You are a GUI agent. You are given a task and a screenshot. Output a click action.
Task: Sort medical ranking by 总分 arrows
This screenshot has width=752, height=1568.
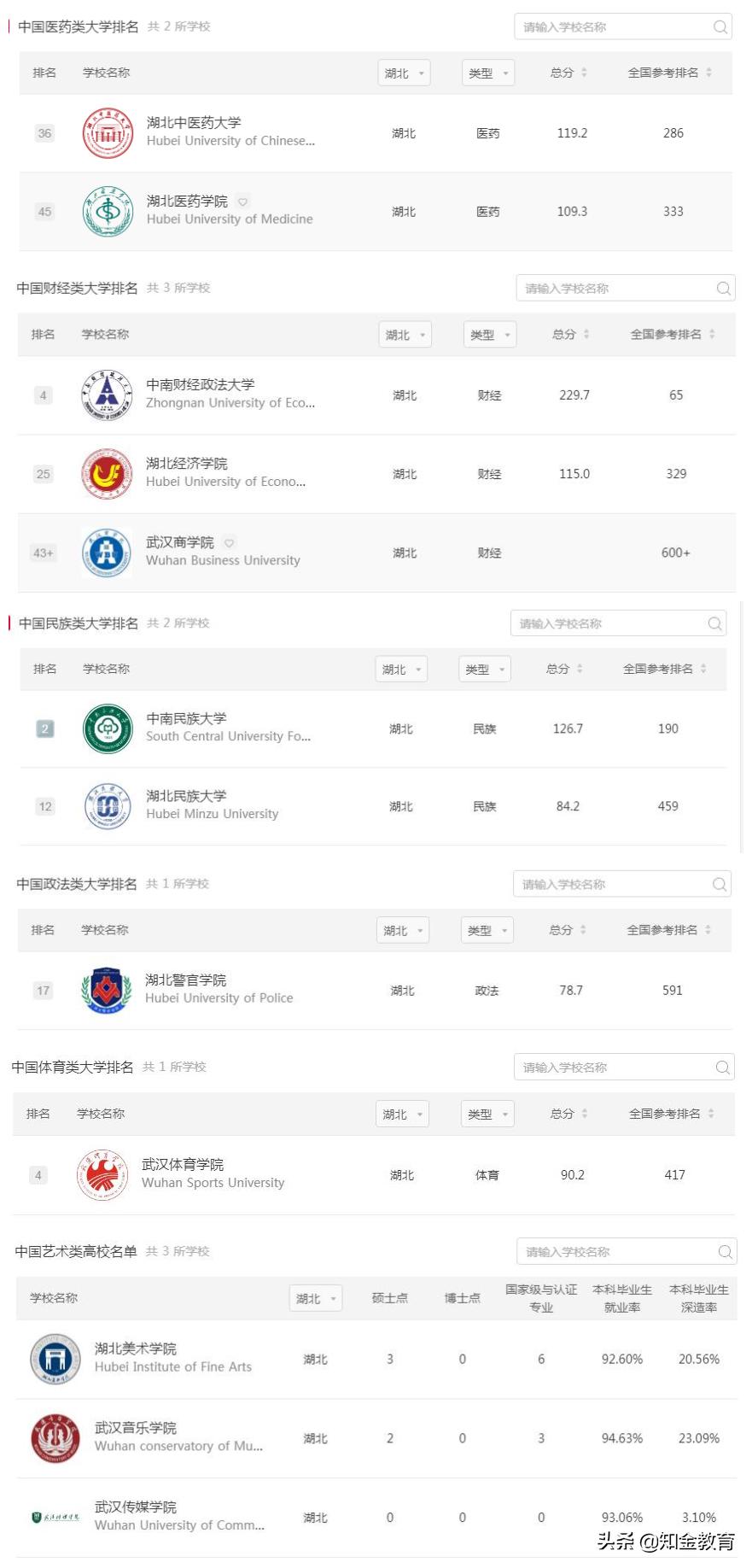(584, 73)
